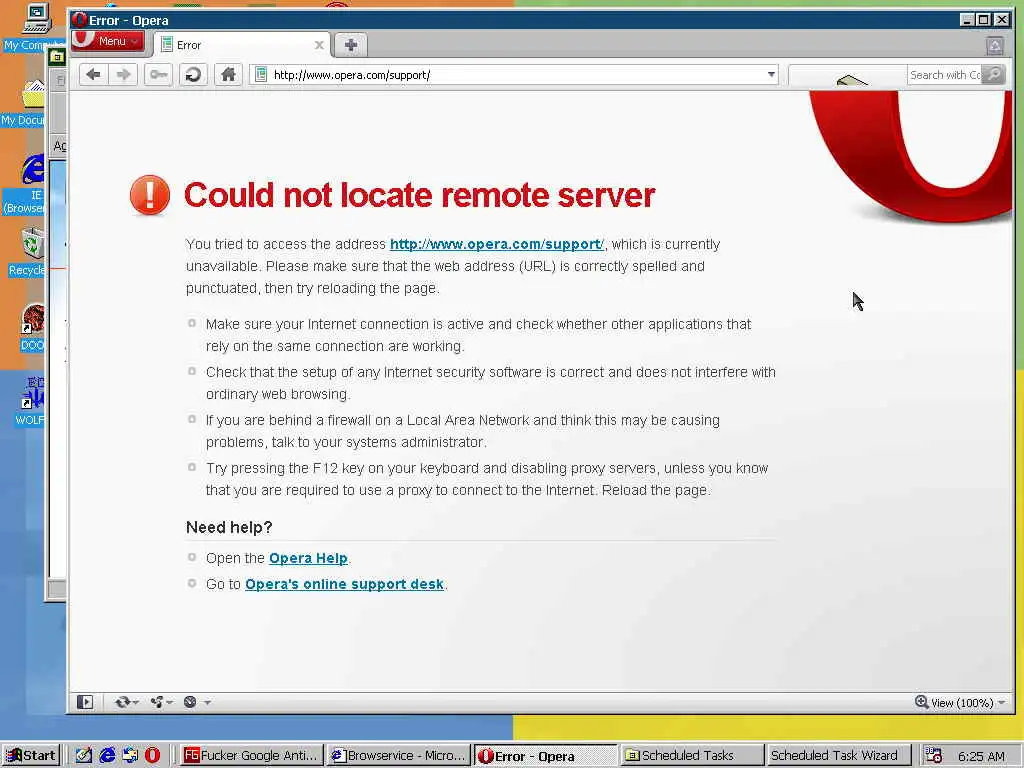1024x768 pixels.
Task: Open the red Opera Menu button
Action: 107,40
